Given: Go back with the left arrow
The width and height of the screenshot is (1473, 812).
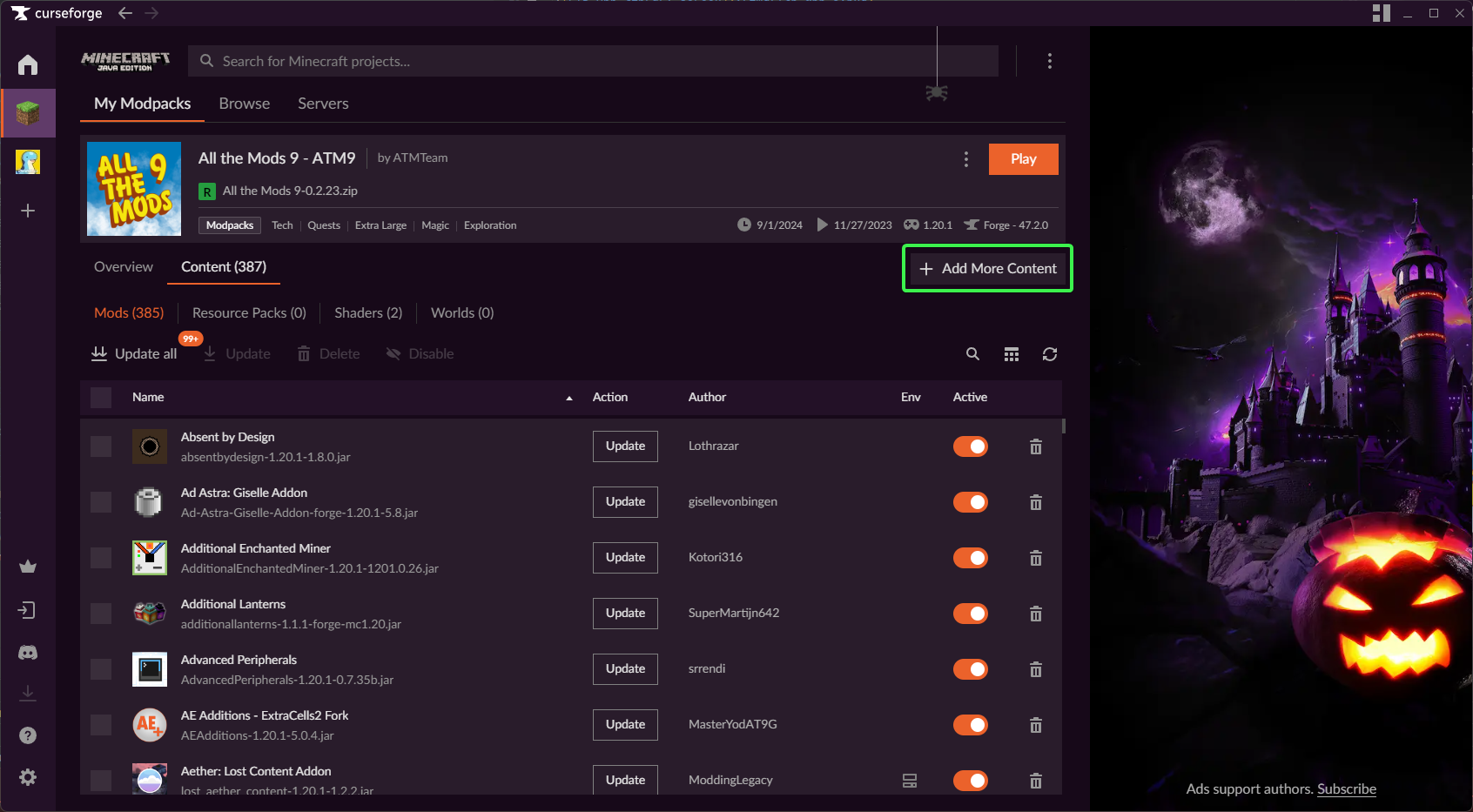Looking at the screenshot, I should (125, 13).
